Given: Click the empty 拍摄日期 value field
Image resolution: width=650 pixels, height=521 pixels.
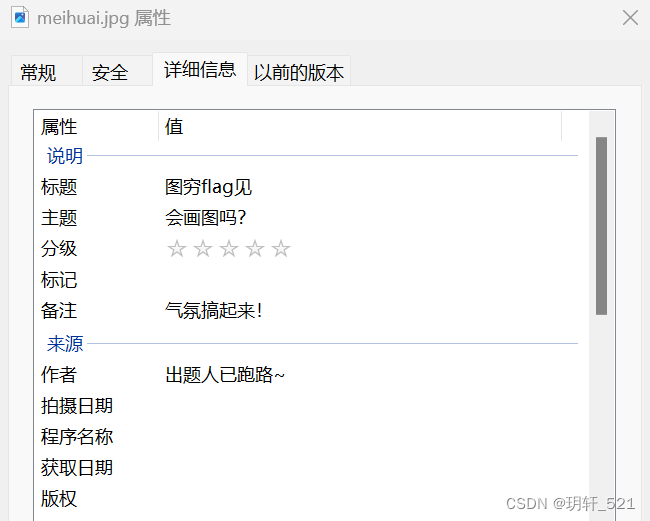Looking at the screenshot, I should pos(371,406).
